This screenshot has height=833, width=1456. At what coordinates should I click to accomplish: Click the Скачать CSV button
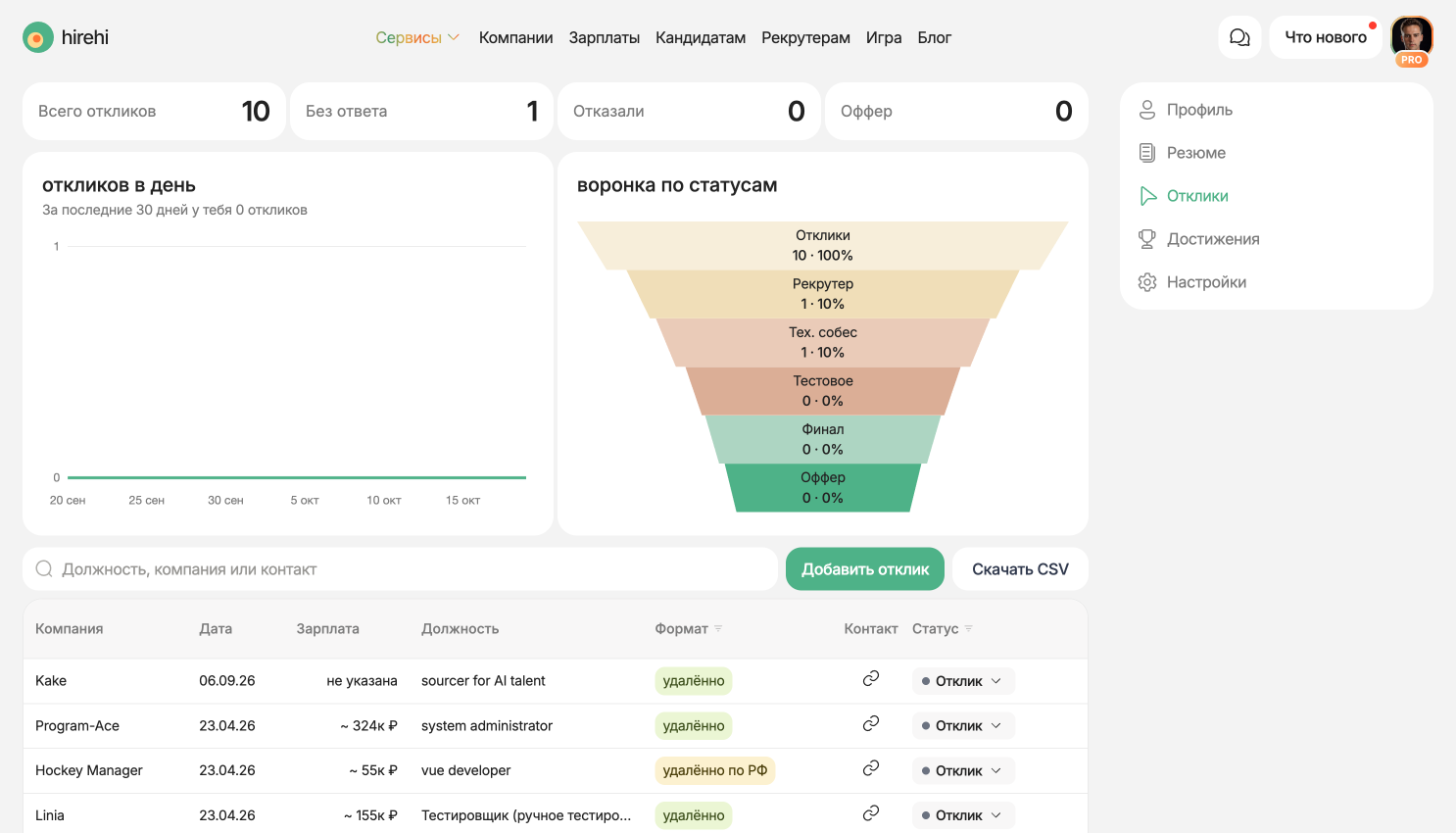coord(1020,569)
